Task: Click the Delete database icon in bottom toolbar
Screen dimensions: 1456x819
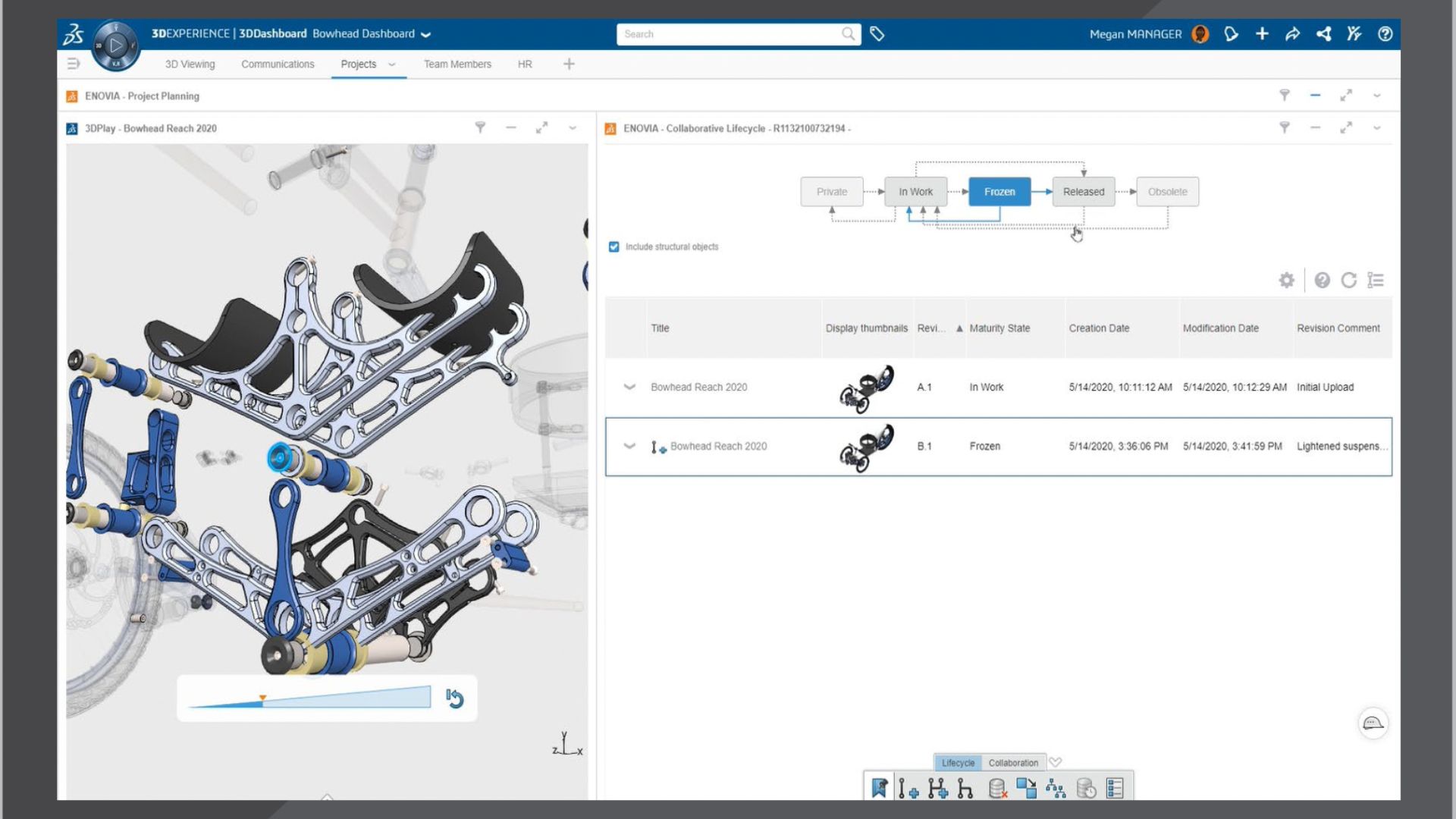Action: click(998, 789)
